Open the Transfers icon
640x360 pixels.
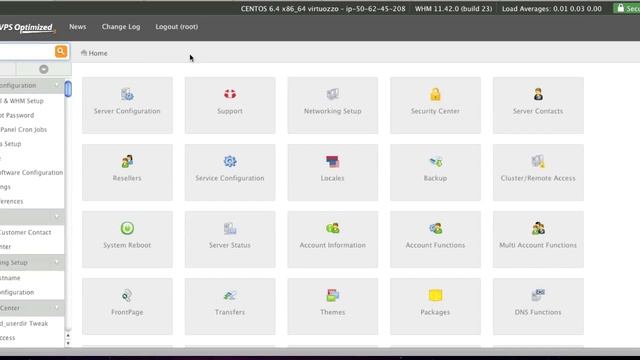pos(230,295)
